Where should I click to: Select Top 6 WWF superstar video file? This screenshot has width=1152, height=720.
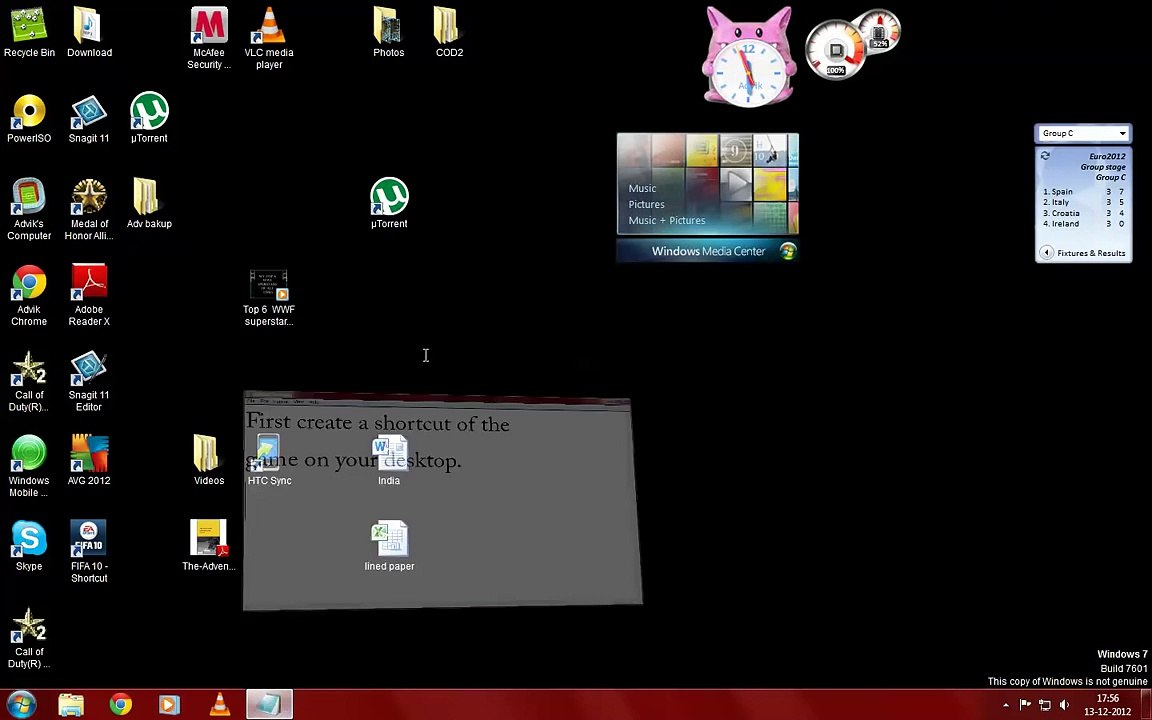click(x=269, y=298)
